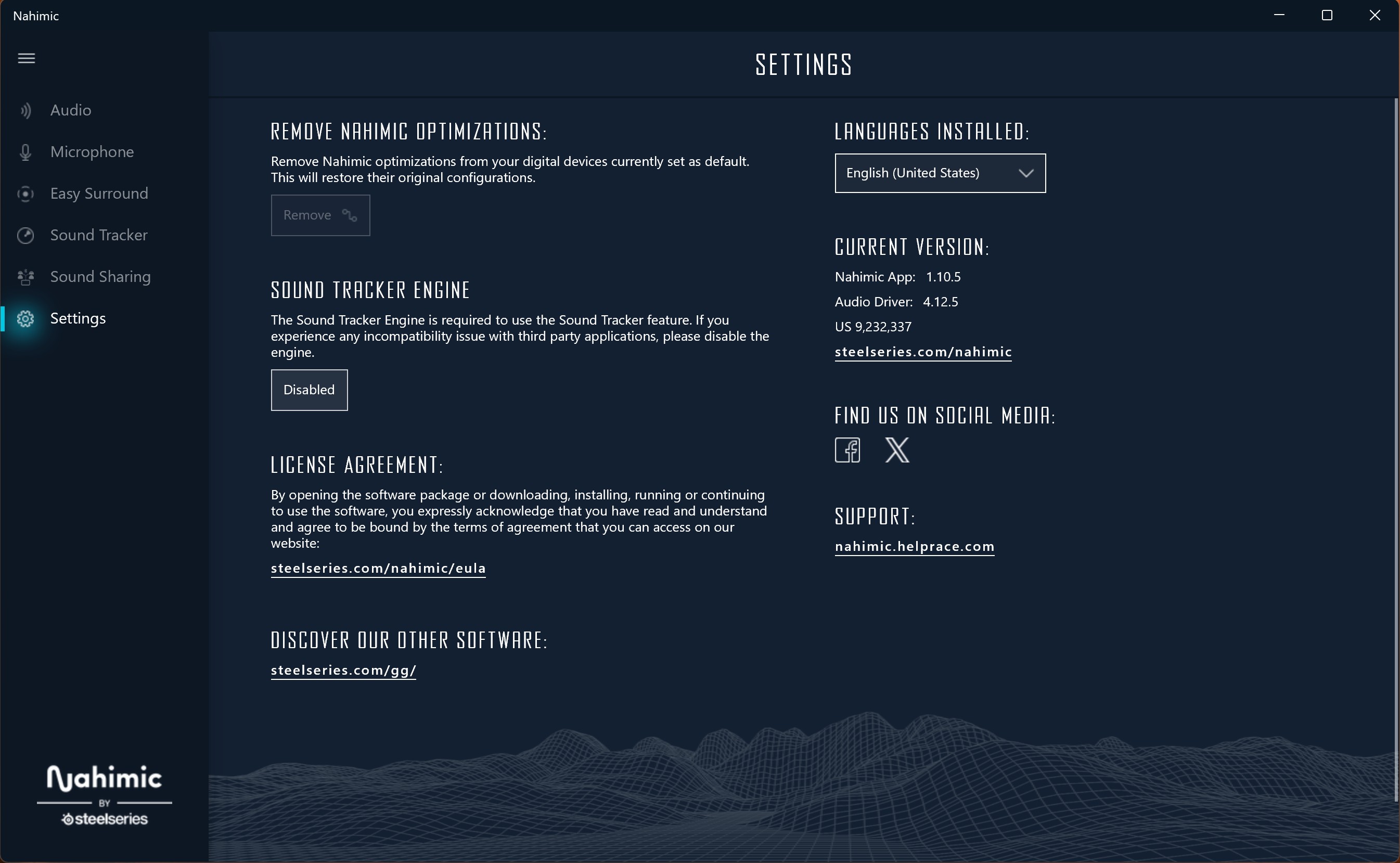Click the Sound Sharing icon
Screen dimensions: 1400x863
[x=25, y=277]
